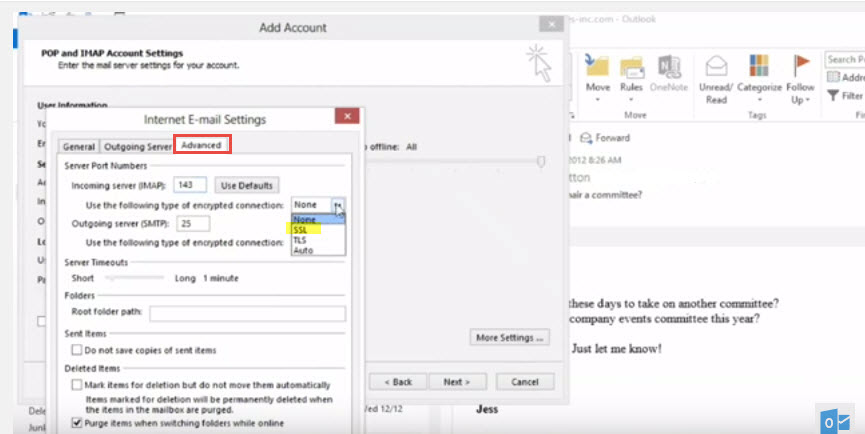
Task: Click the Filter funnel icon in ribbon
Action: [x=833, y=96]
